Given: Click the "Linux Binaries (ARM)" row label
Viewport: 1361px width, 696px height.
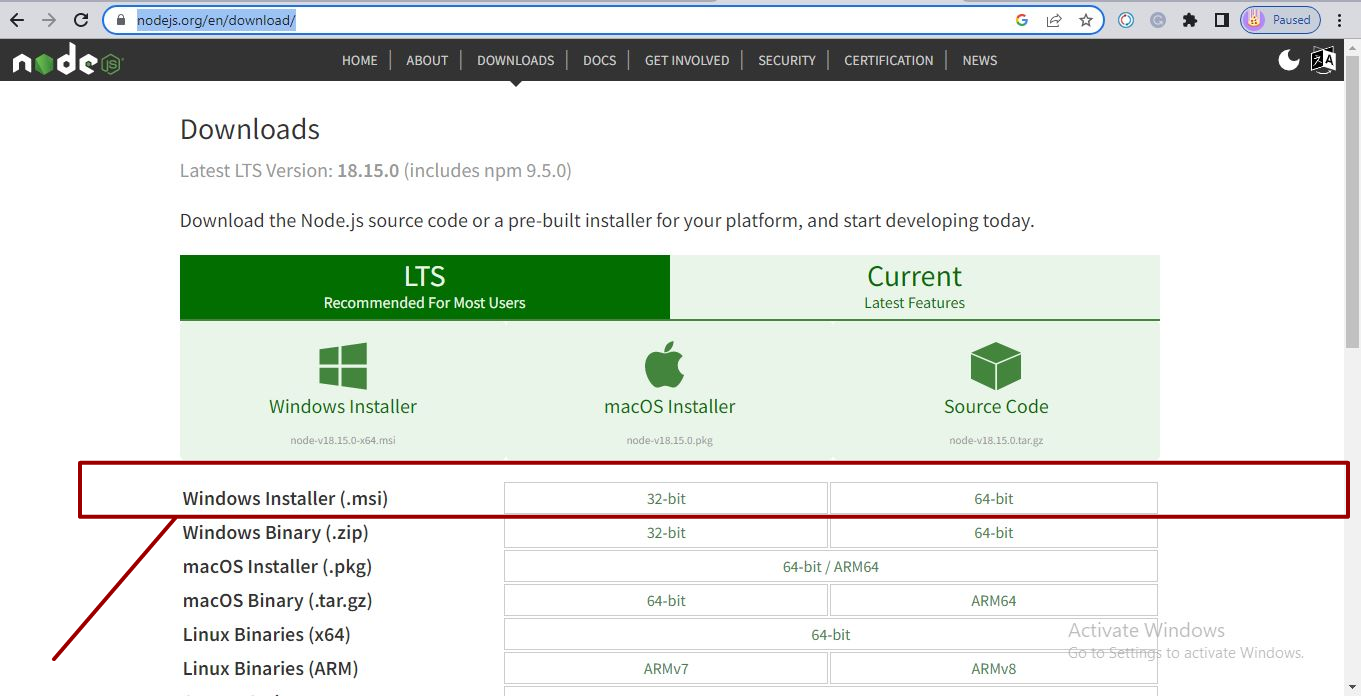Looking at the screenshot, I should click(270, 668).
